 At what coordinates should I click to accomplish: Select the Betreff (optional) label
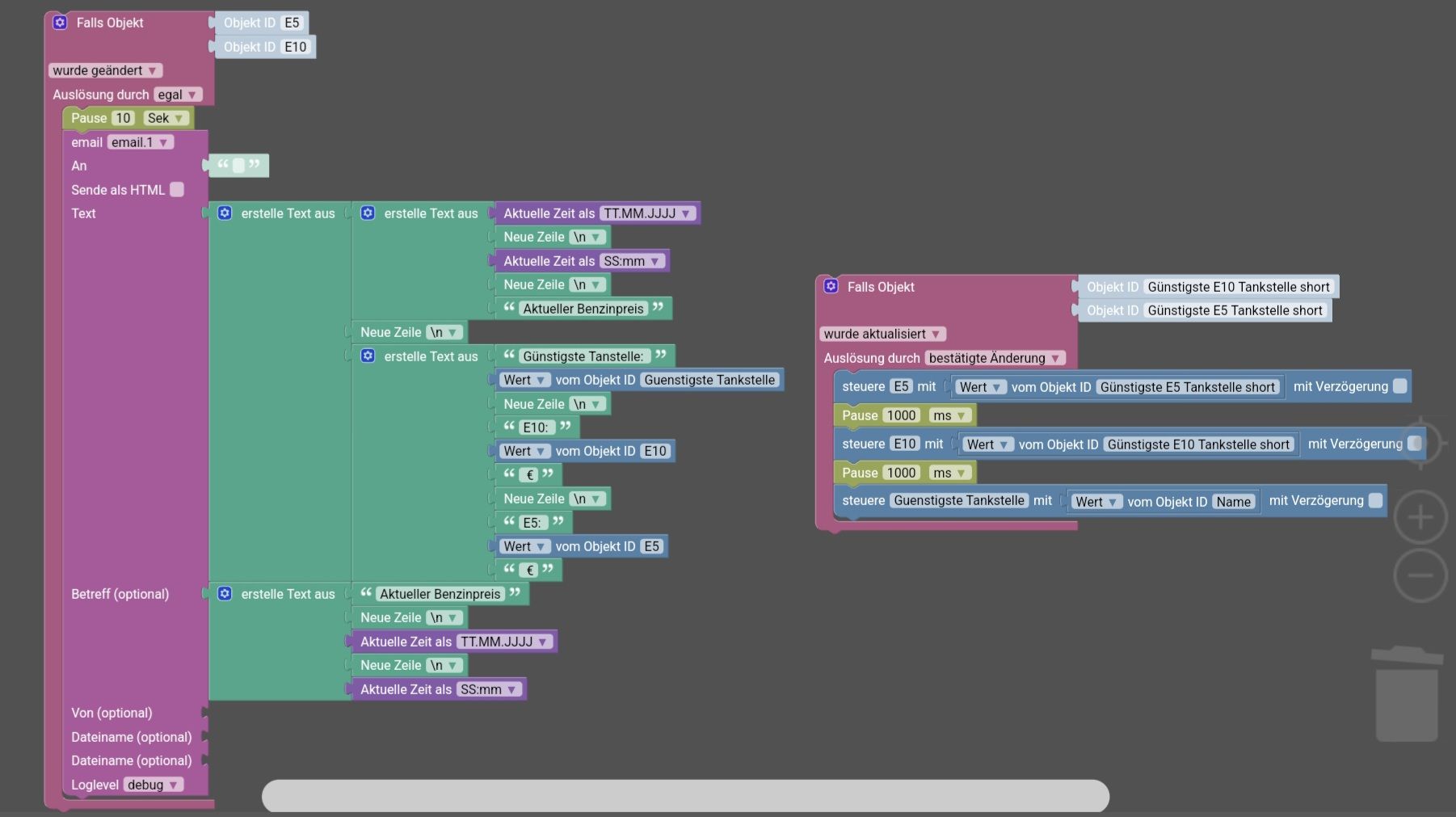coord(120,594)
